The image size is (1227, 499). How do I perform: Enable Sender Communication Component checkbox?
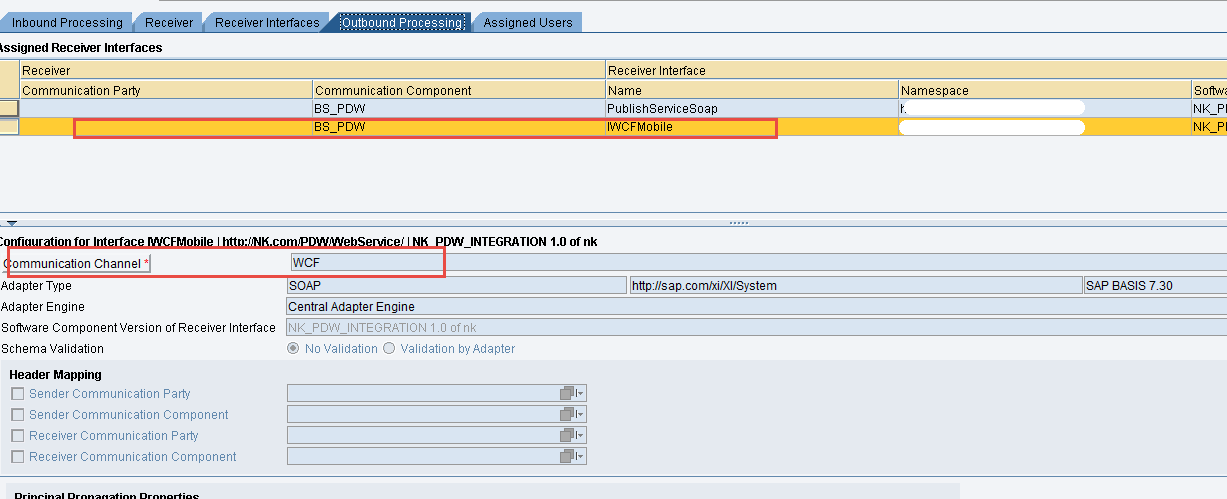click(18, 415)
